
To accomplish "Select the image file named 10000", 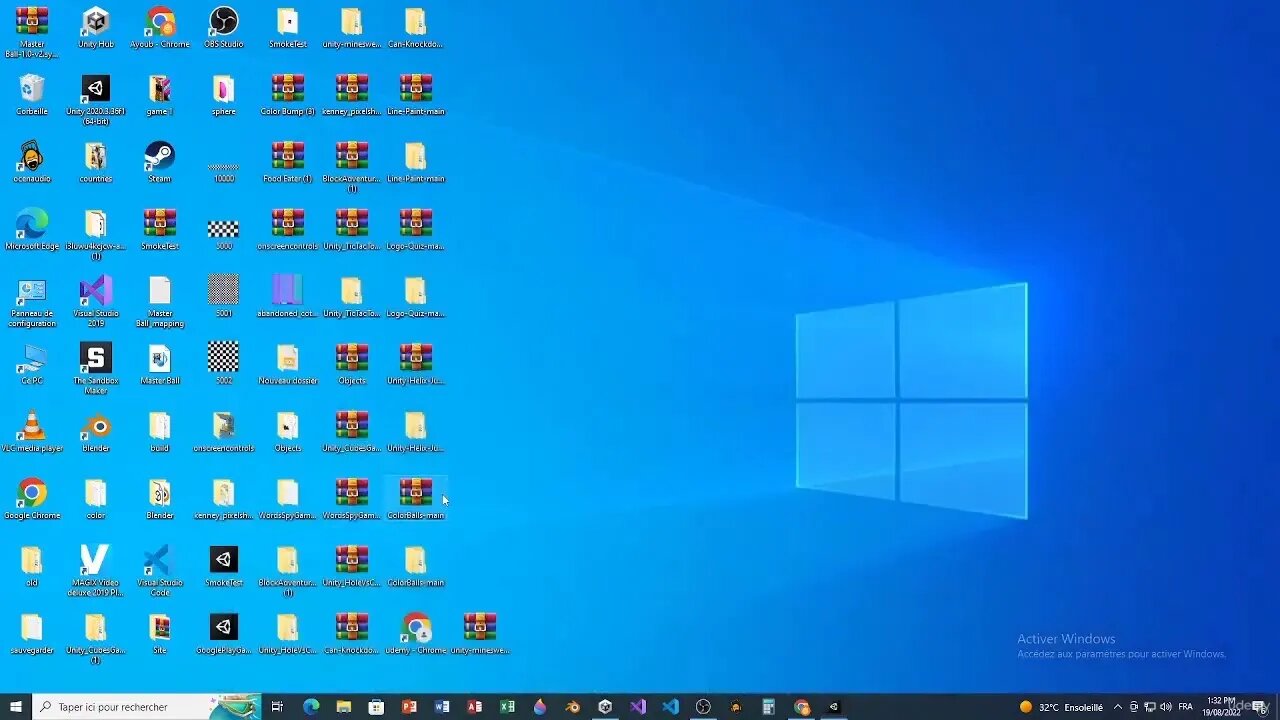I will tap(224, 172).
